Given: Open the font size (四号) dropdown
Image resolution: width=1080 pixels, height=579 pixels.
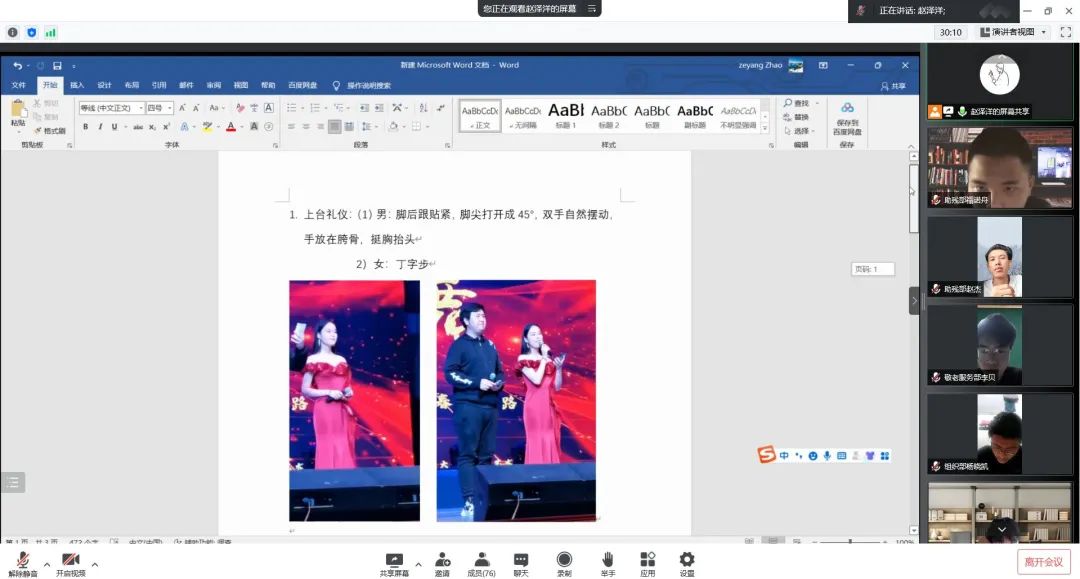Looking at the screenshot, I should point(169,108).
